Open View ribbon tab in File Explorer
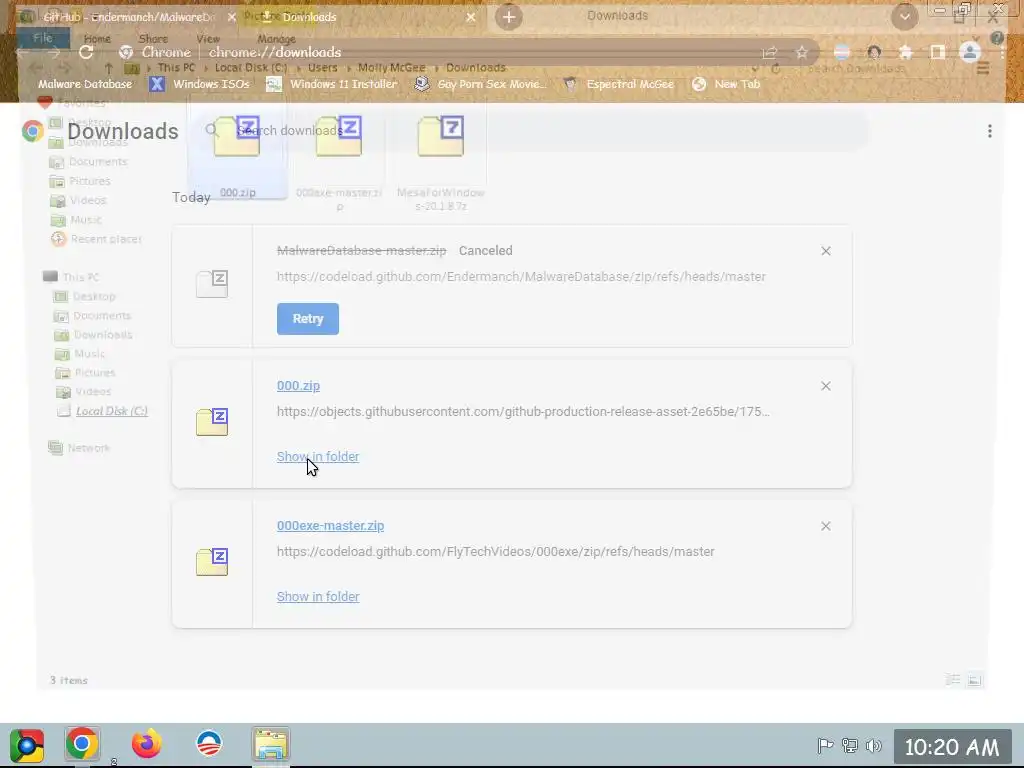Viewport: 1024px width, 768px height. (x=208, y=39)
